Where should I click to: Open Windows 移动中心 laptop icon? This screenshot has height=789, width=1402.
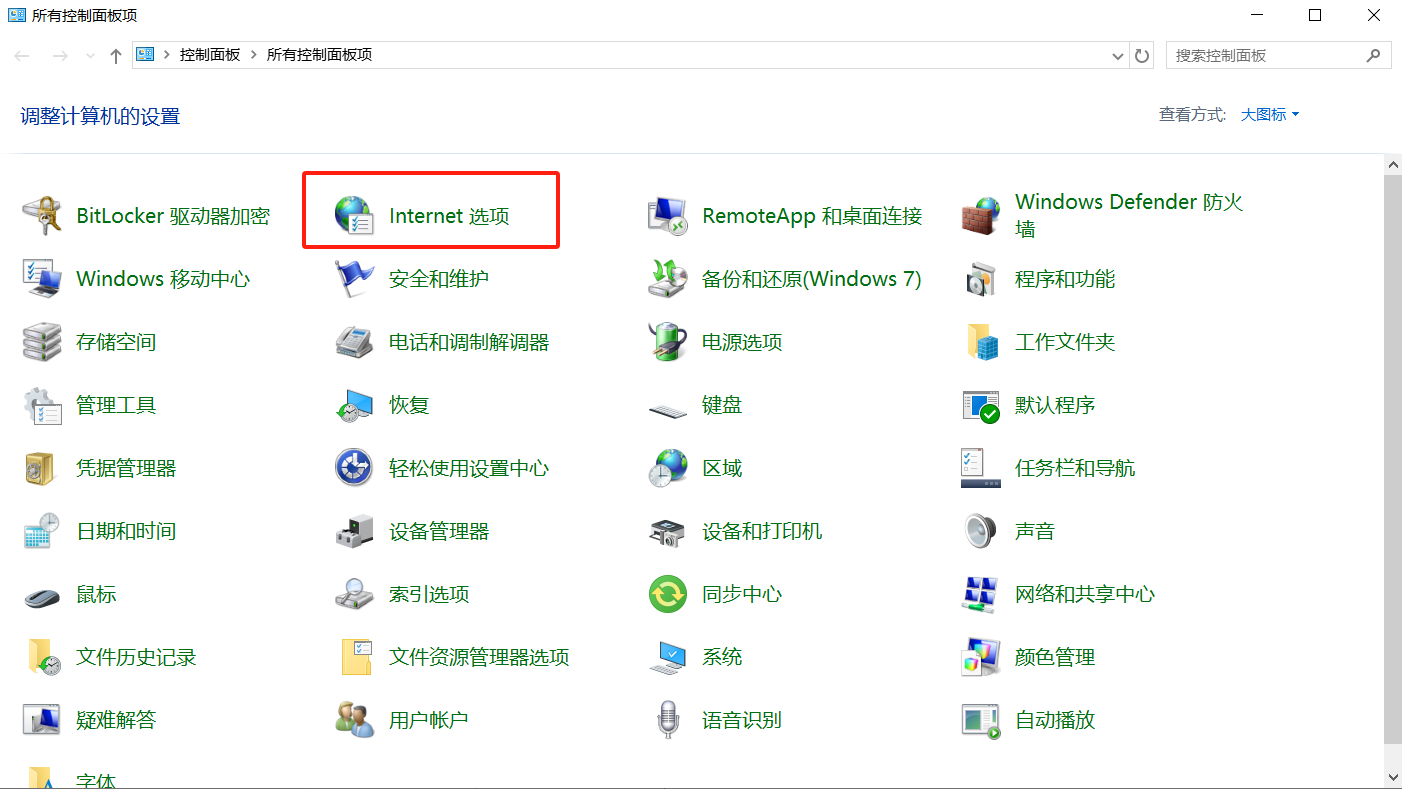[42, 279]
